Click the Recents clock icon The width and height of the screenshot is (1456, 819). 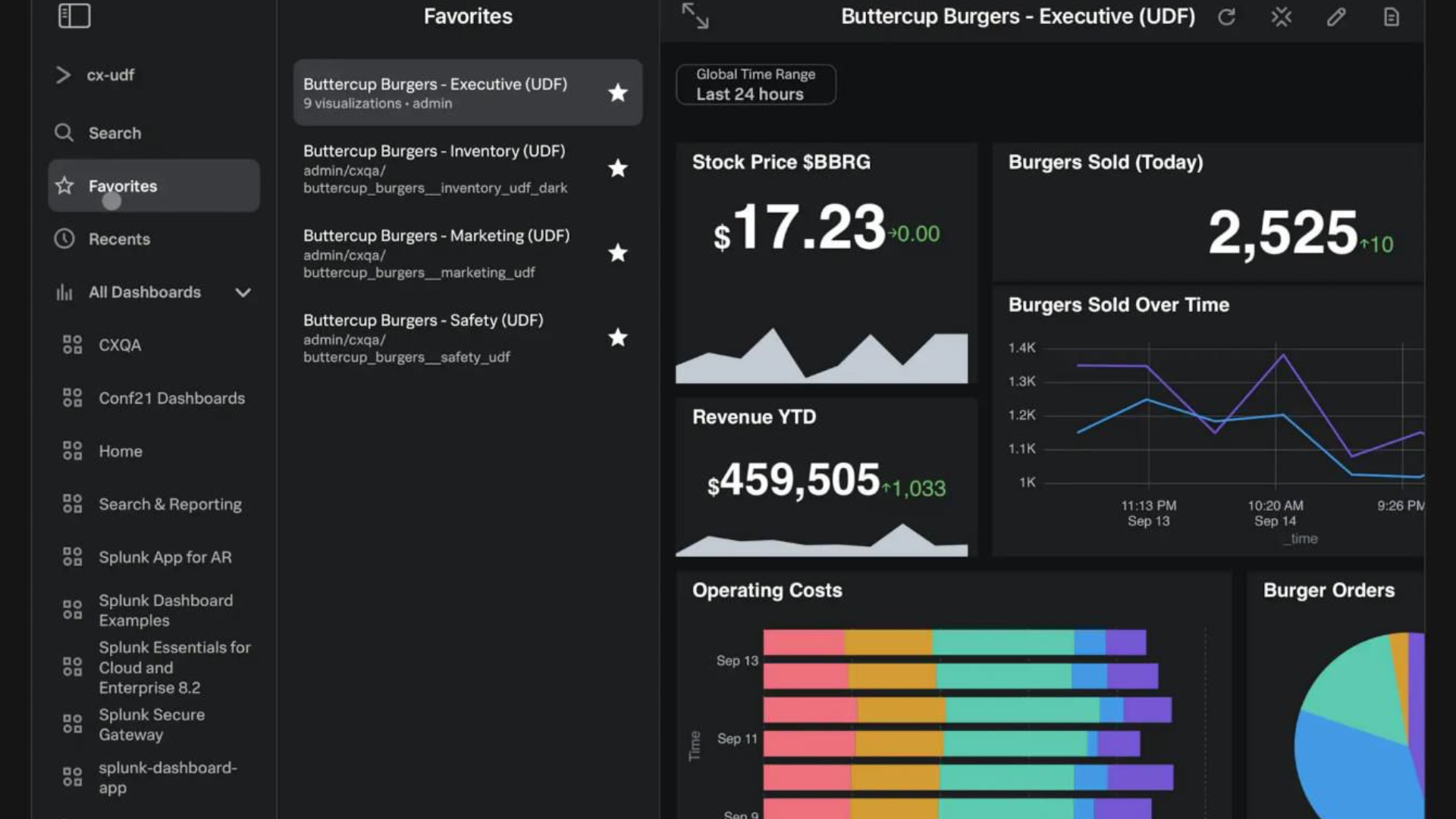coord(64,239)
